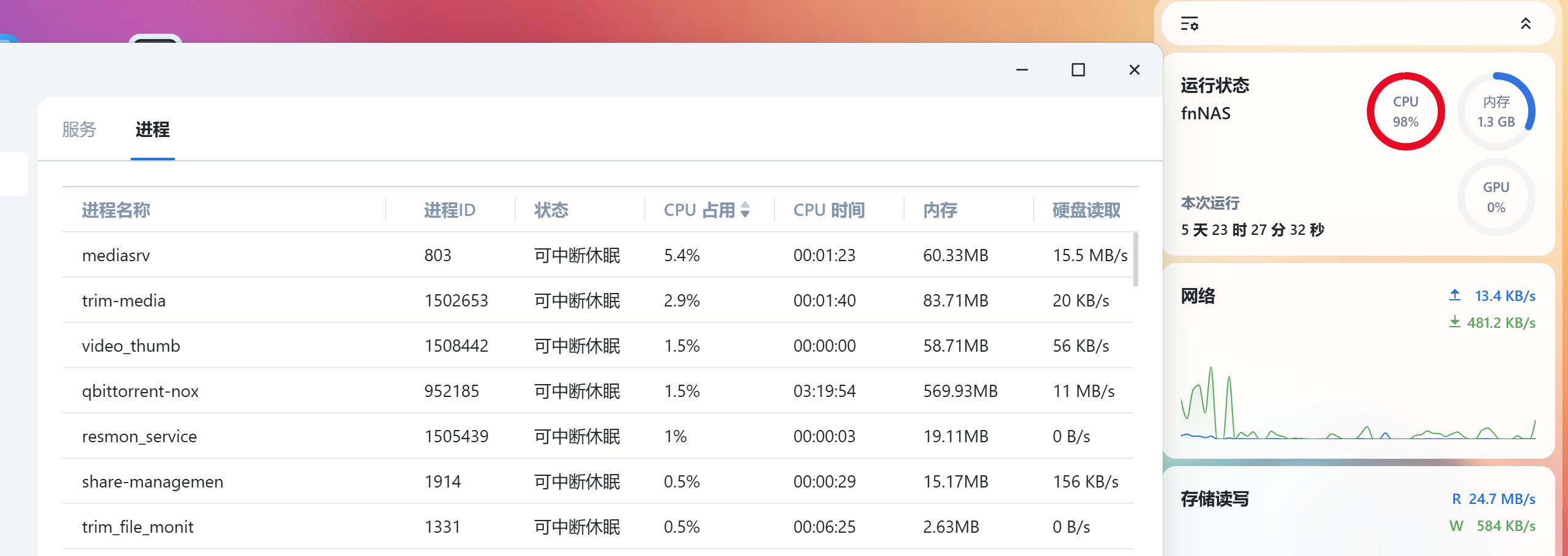Click process ID 1502653
The width and height of the screenshot is (1568, 556).
456,300
